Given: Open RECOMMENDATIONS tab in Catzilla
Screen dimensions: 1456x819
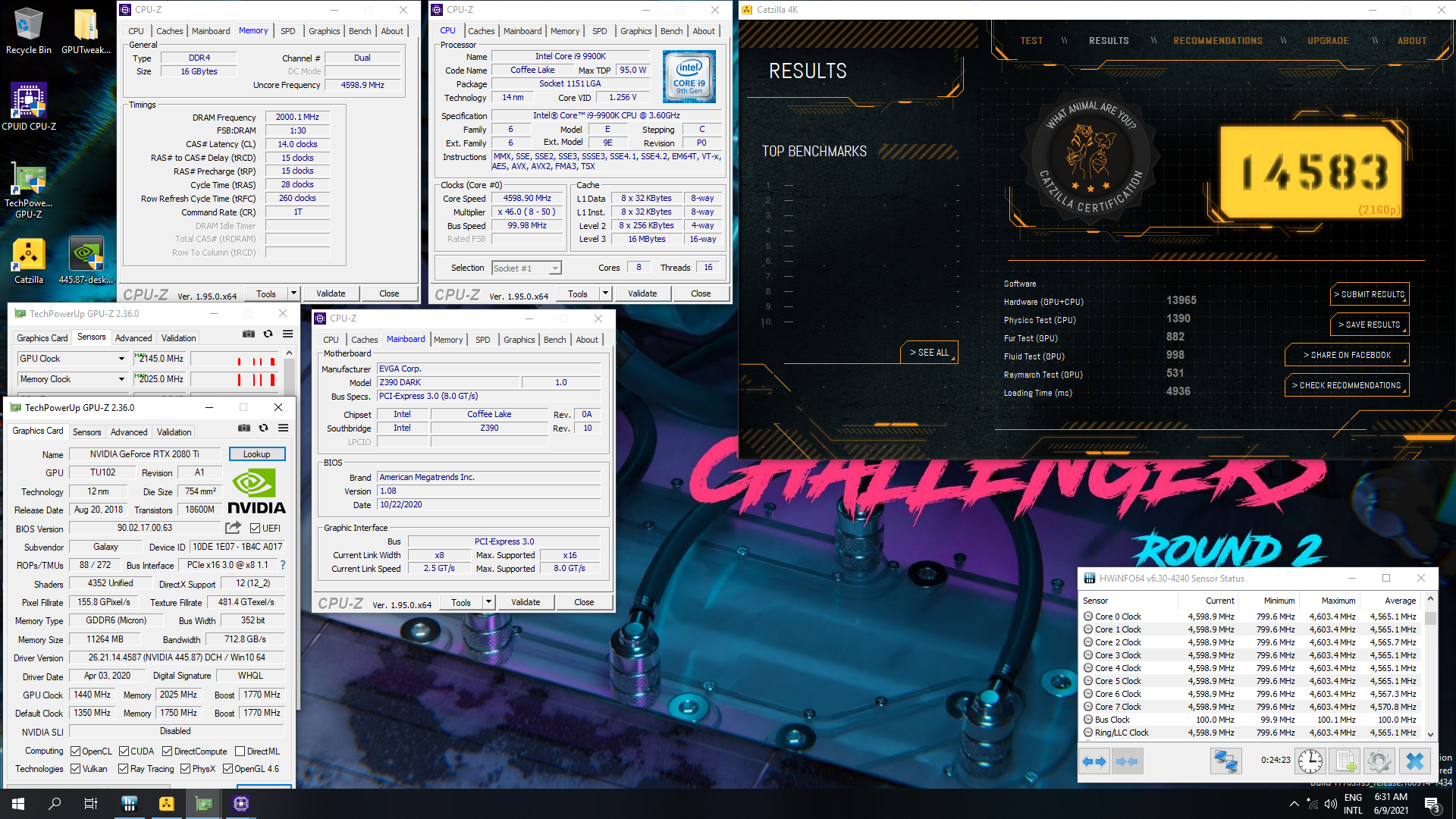Looking at the screenshot, I should [x=1217, y=41].
